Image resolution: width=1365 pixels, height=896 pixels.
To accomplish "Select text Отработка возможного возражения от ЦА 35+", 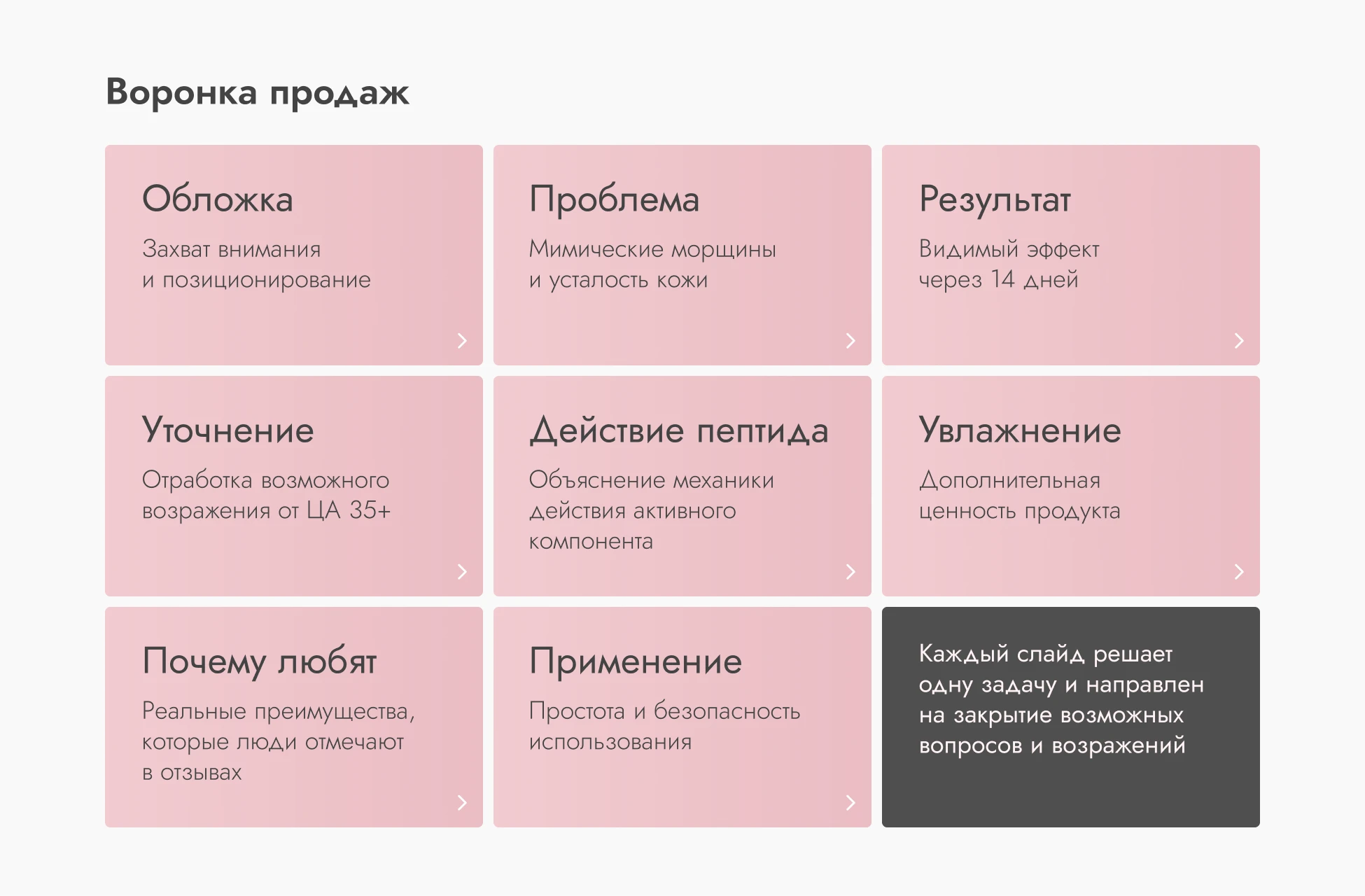I will point(266,496).
